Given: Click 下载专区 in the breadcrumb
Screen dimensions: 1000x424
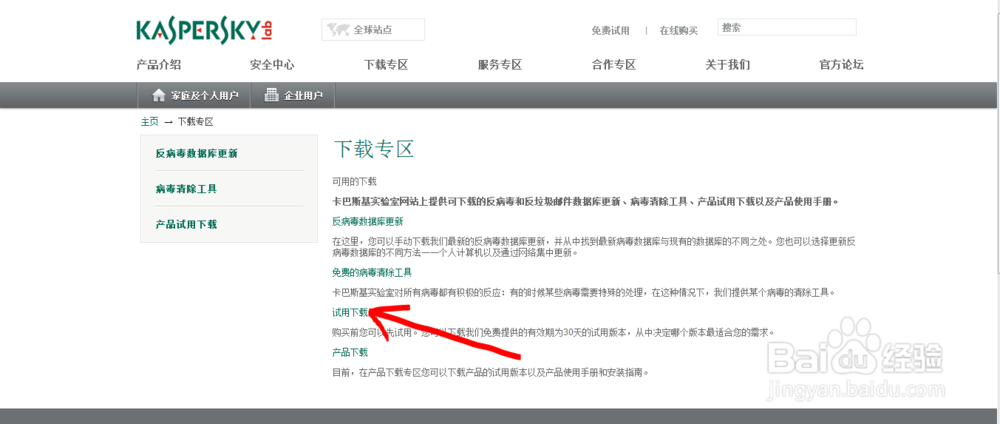Looking at the screenshot, I should [x=195, y=121].
